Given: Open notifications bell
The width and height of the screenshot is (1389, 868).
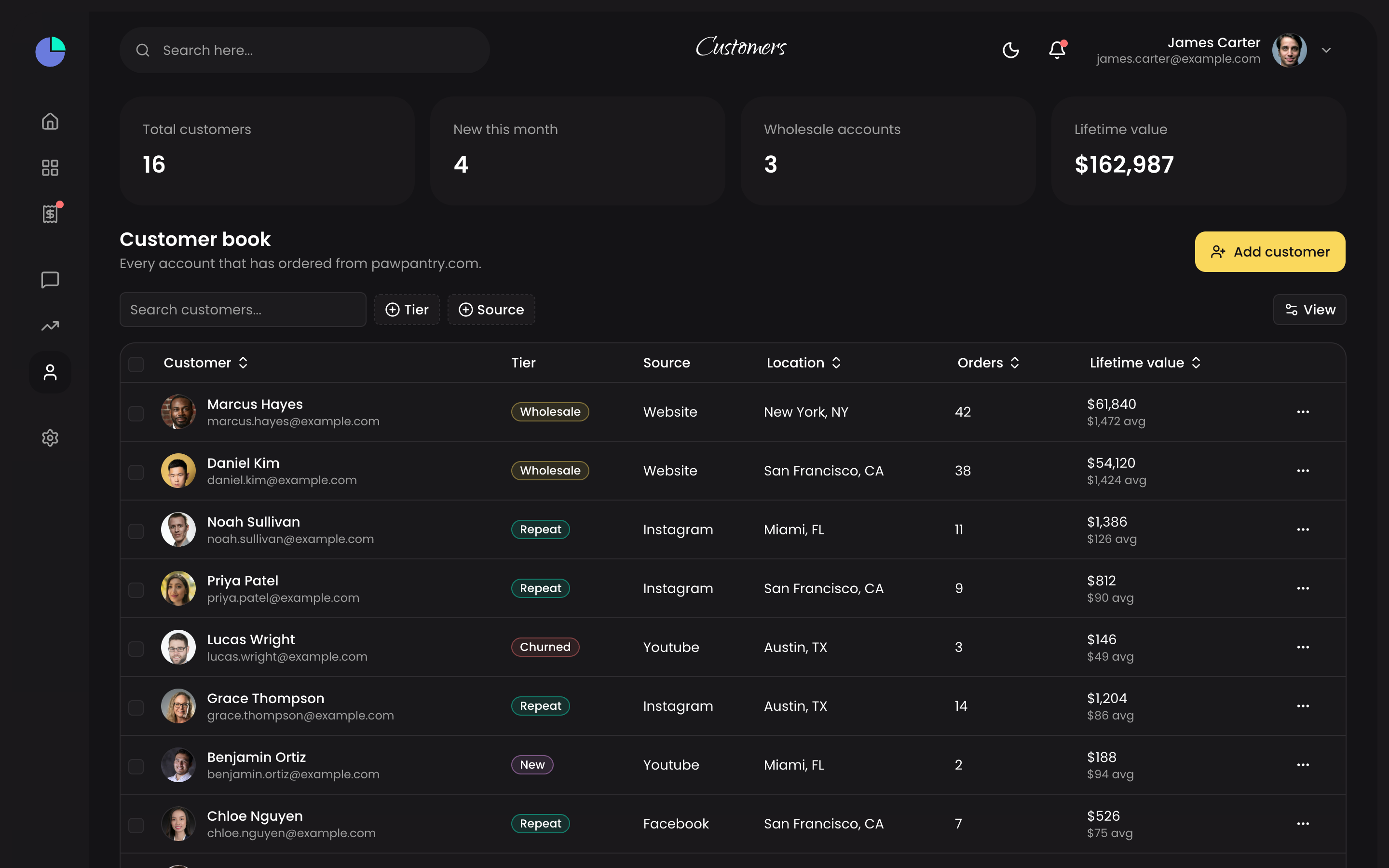Looking at the screenshot, I should 1057,50.
